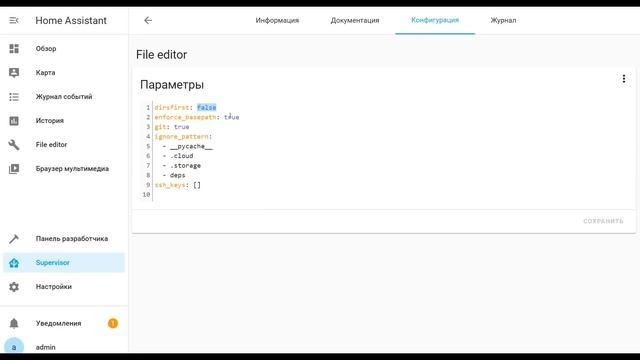Open Браузер мультимедиа in the sidebar
Image resolution: width=640 pixels, height=360 pixels.
tap(64, 169)
